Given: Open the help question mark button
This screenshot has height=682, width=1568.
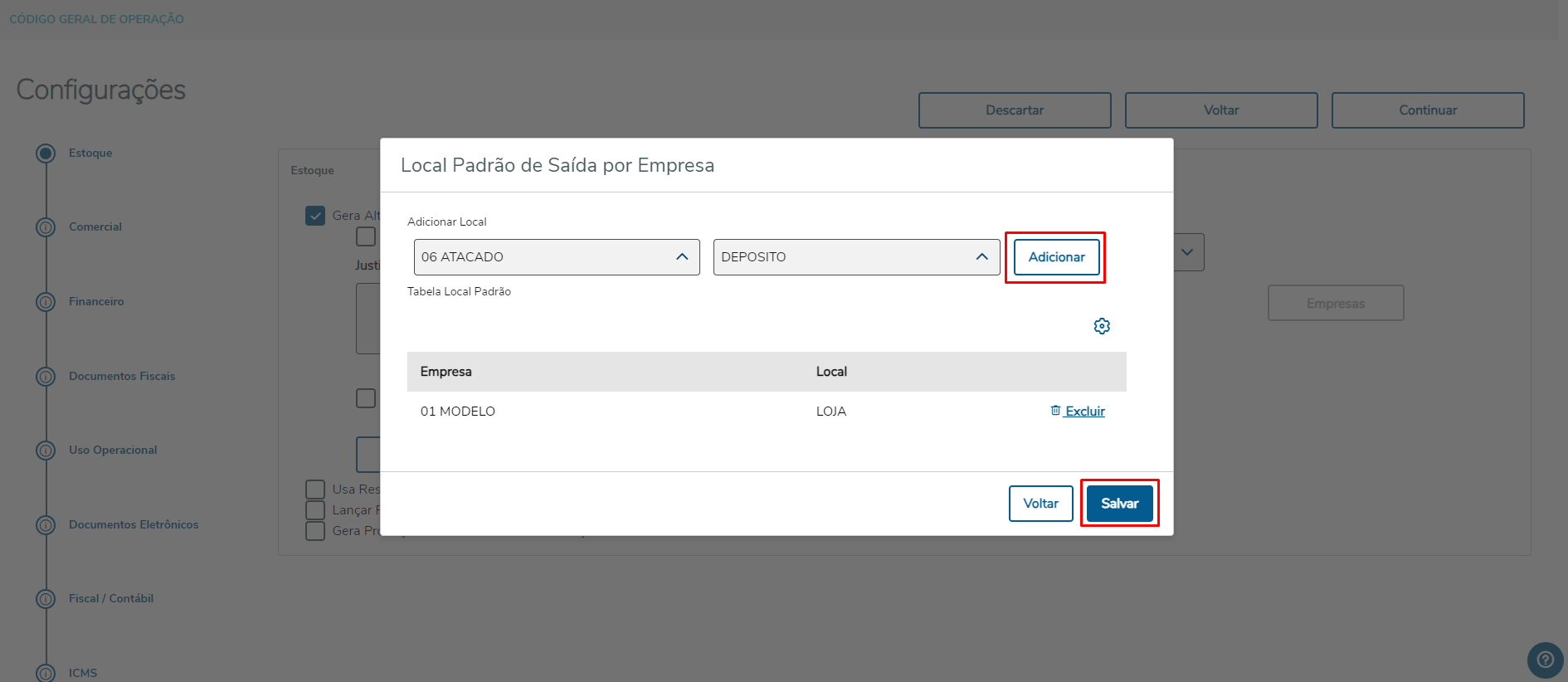Looking at the screenshot, I should tap(1545, 660).
